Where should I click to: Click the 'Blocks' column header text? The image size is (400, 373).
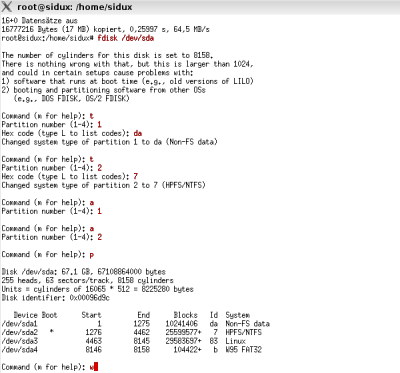coord(186,315)
